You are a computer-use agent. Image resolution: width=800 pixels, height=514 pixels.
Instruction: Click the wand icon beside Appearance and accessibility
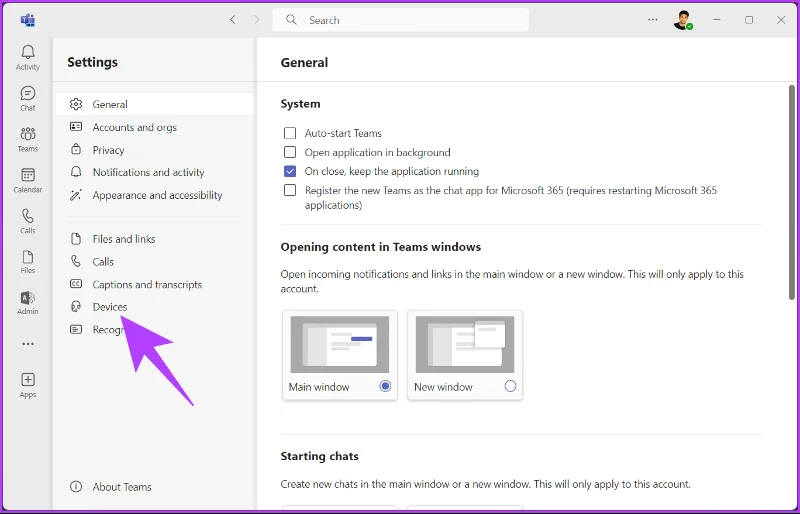coord(76,194)
